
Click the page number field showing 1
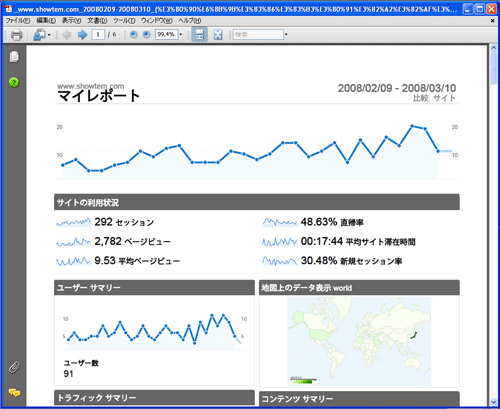pyautogui.click(x=98, y=34)
